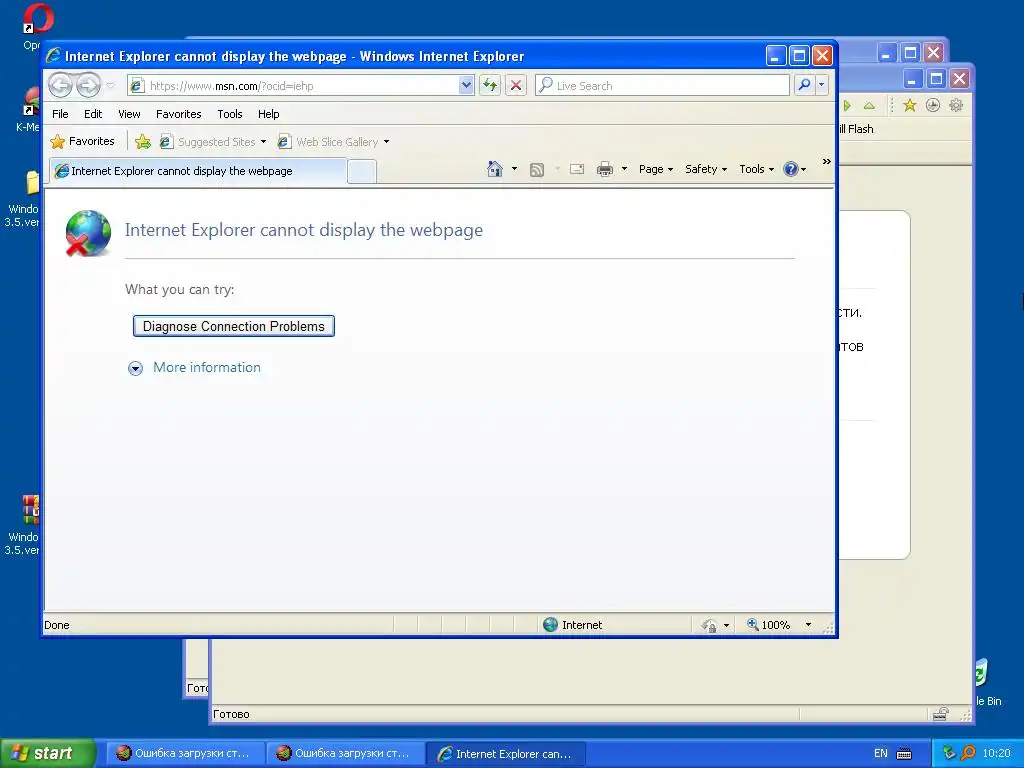Click the Start button

pos(47,753)
